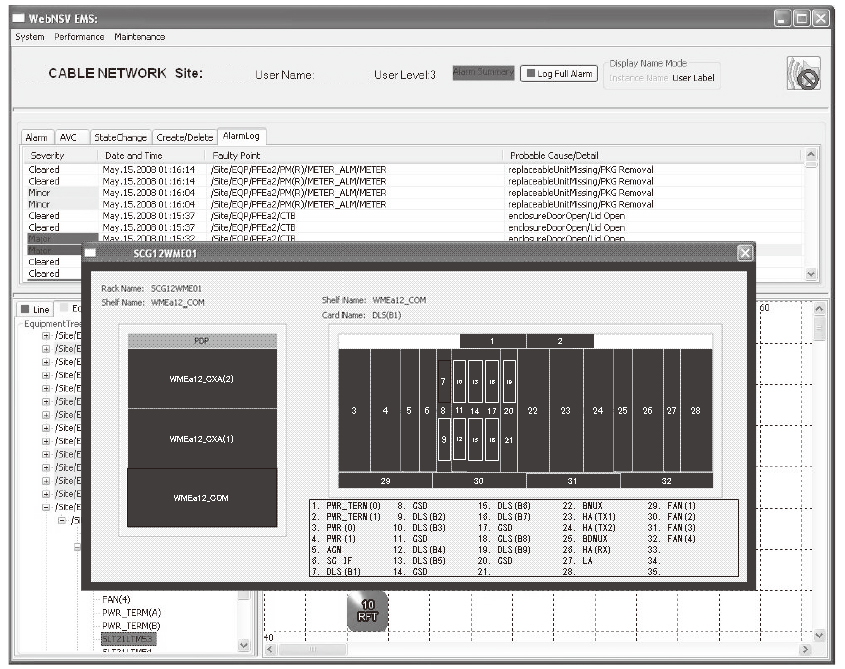Click card slot 1 on the shelf
845x669 pixels.
493,341
